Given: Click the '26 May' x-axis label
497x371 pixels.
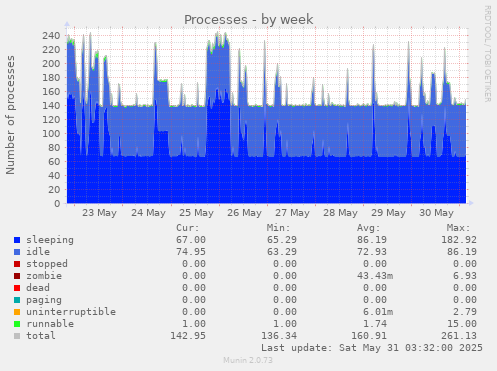Looking at the screenshot, I should 244,213.
